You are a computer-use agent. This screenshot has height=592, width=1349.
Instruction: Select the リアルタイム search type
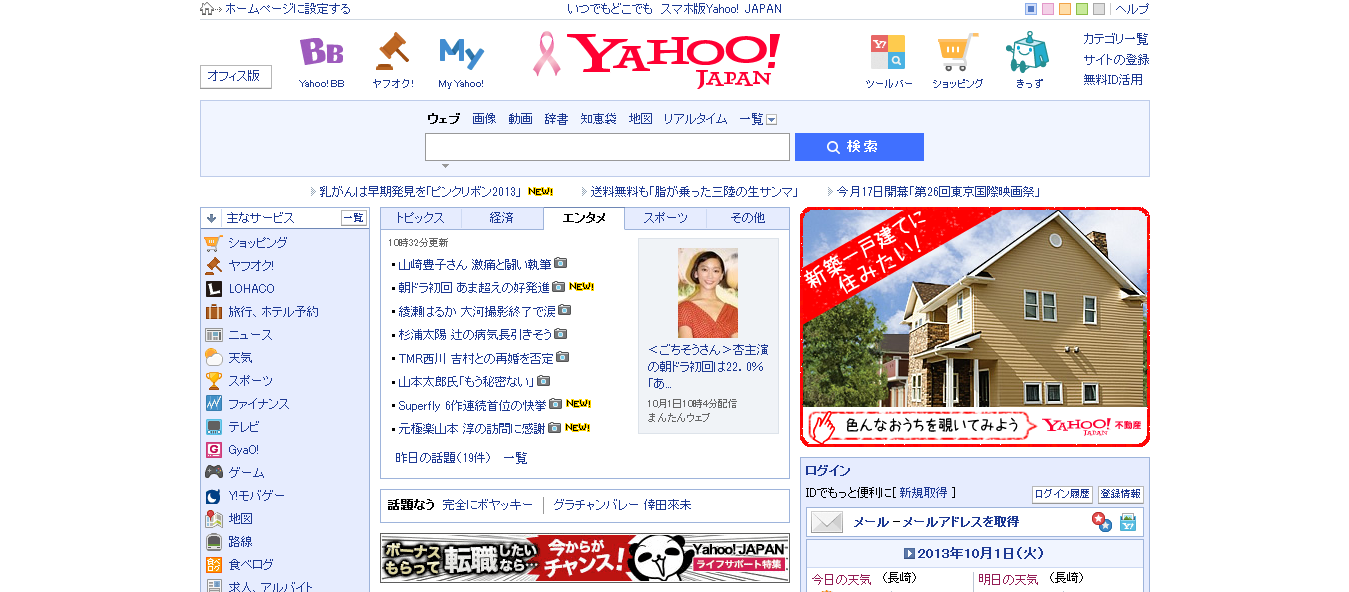695,119
